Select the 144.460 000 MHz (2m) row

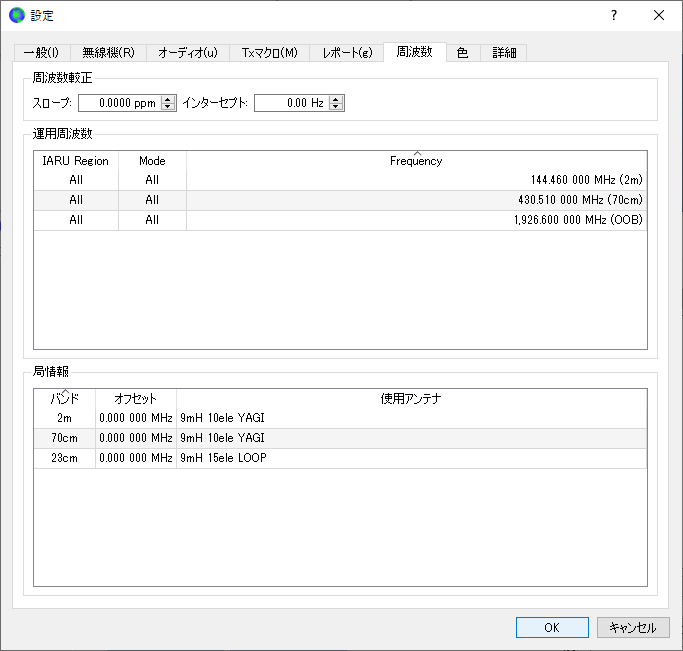pos(340,180)
